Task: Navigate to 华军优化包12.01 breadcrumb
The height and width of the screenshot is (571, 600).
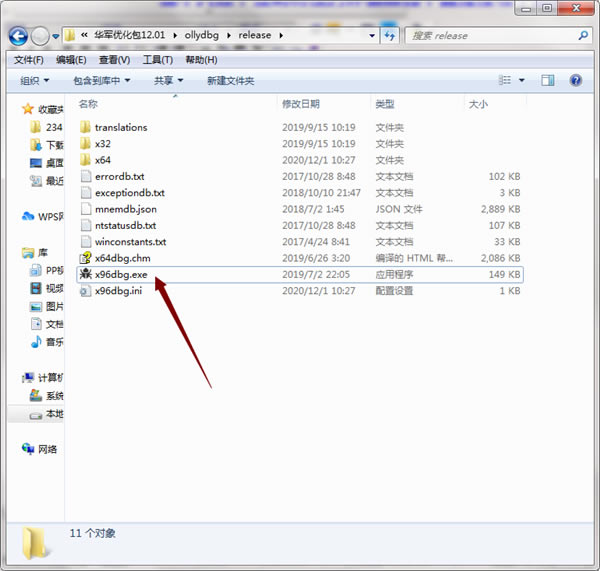Action: tap(129, 35)
